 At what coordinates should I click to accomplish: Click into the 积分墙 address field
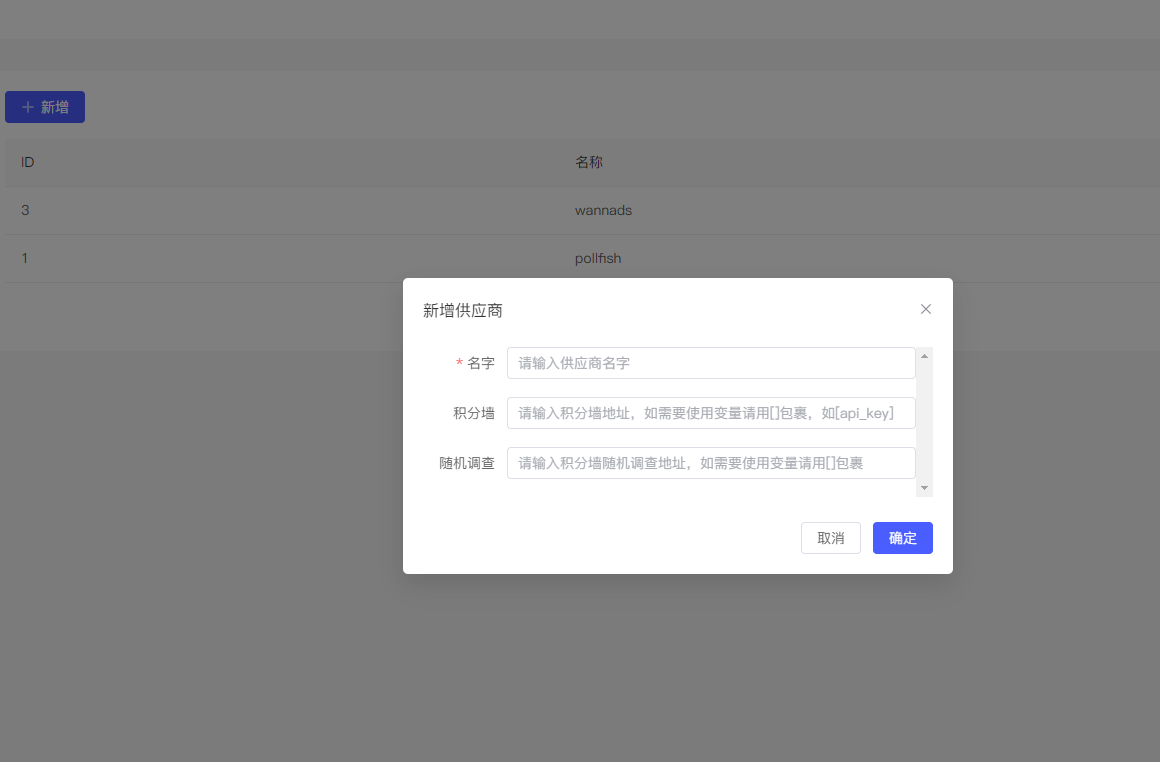tap(710, 413)
